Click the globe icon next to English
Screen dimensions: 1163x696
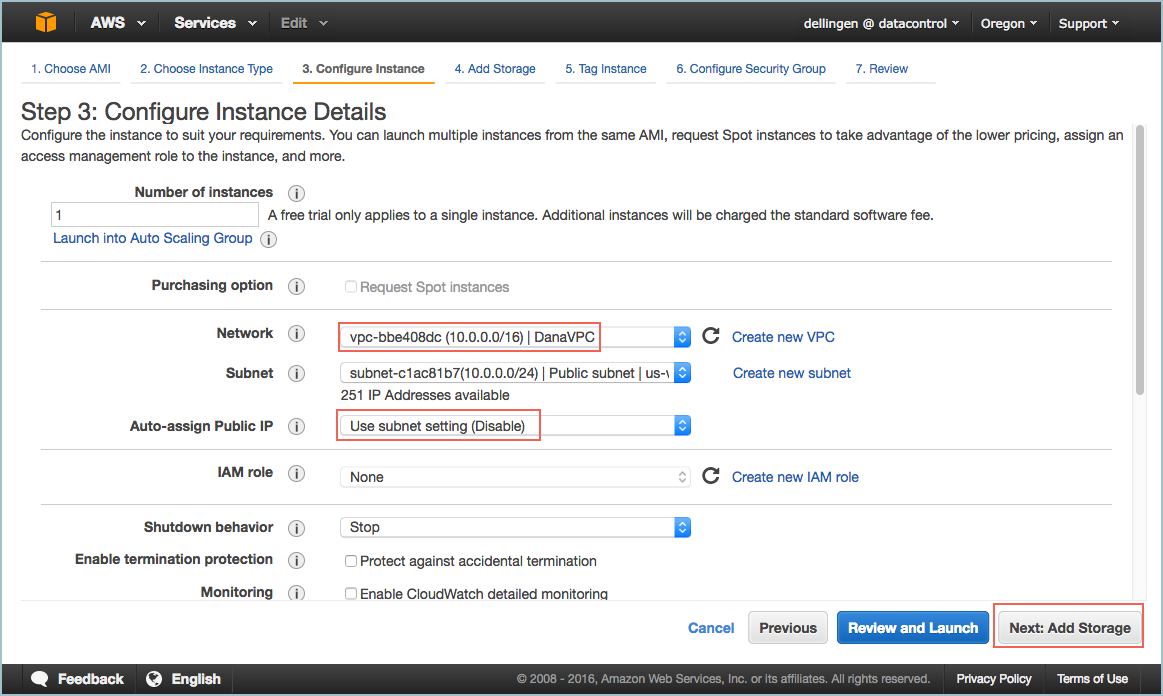point(155,678)
